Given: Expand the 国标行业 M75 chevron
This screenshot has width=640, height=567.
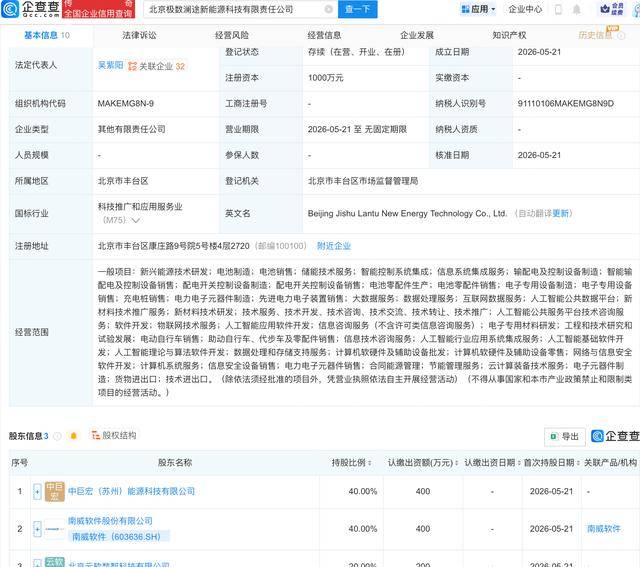Looking at the screenshot, I should pos(136,220).
